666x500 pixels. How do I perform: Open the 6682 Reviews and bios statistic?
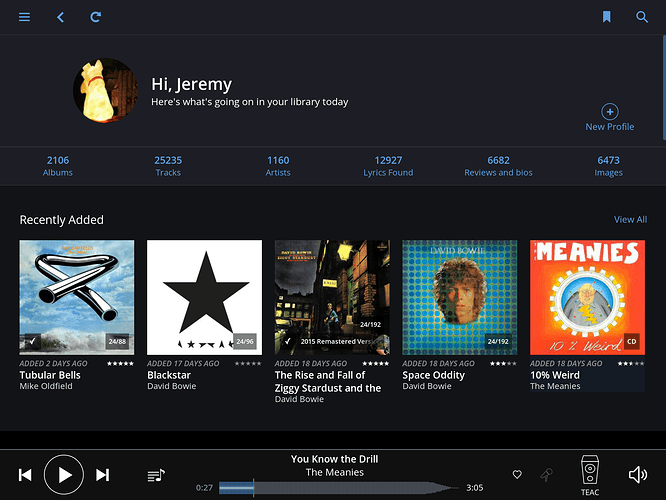pyautogui.click(x=498, y=166)
